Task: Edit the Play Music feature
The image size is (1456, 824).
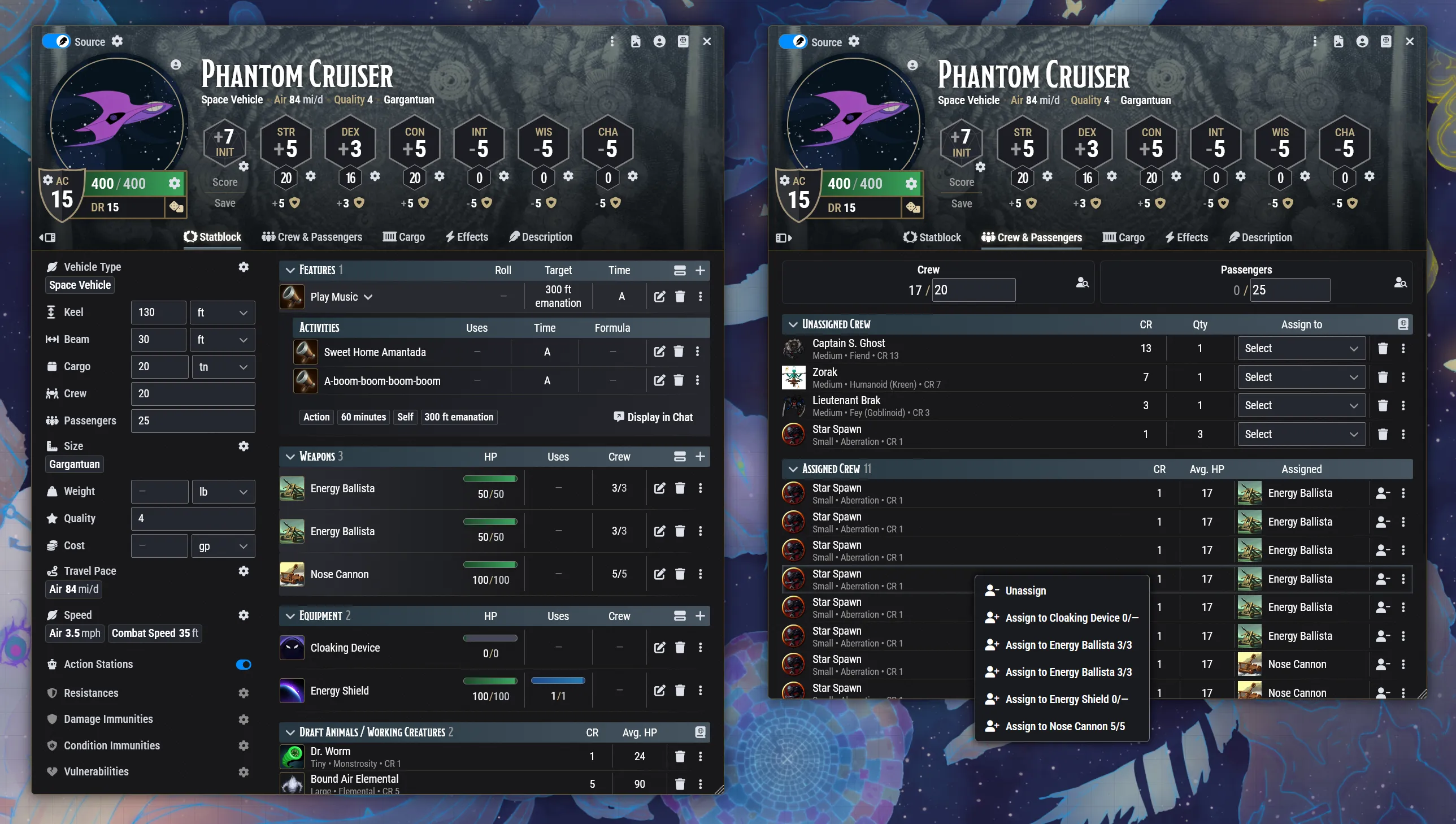Action: 659,297
